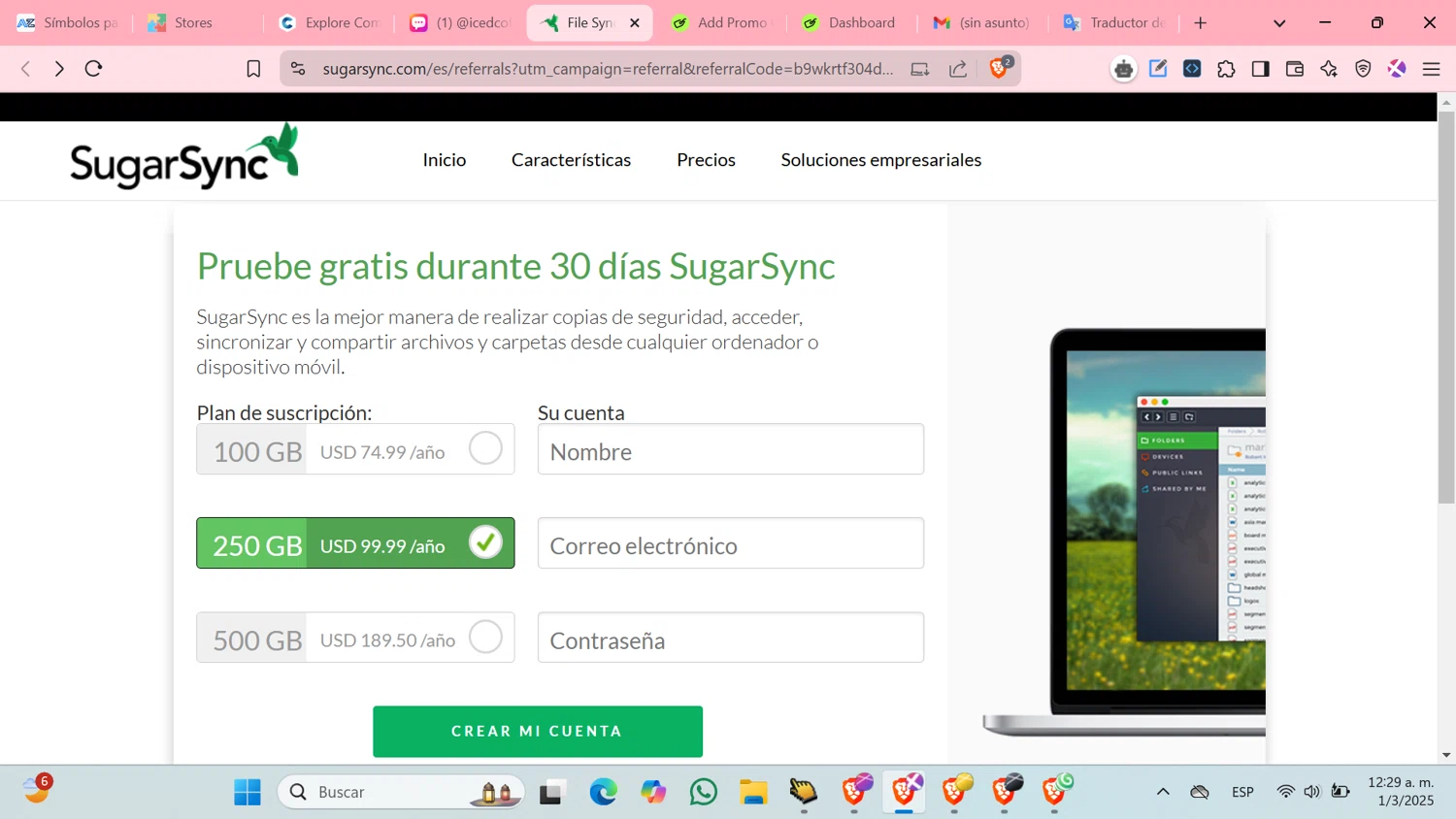Open site information icon in address bar

pos(298,69)
